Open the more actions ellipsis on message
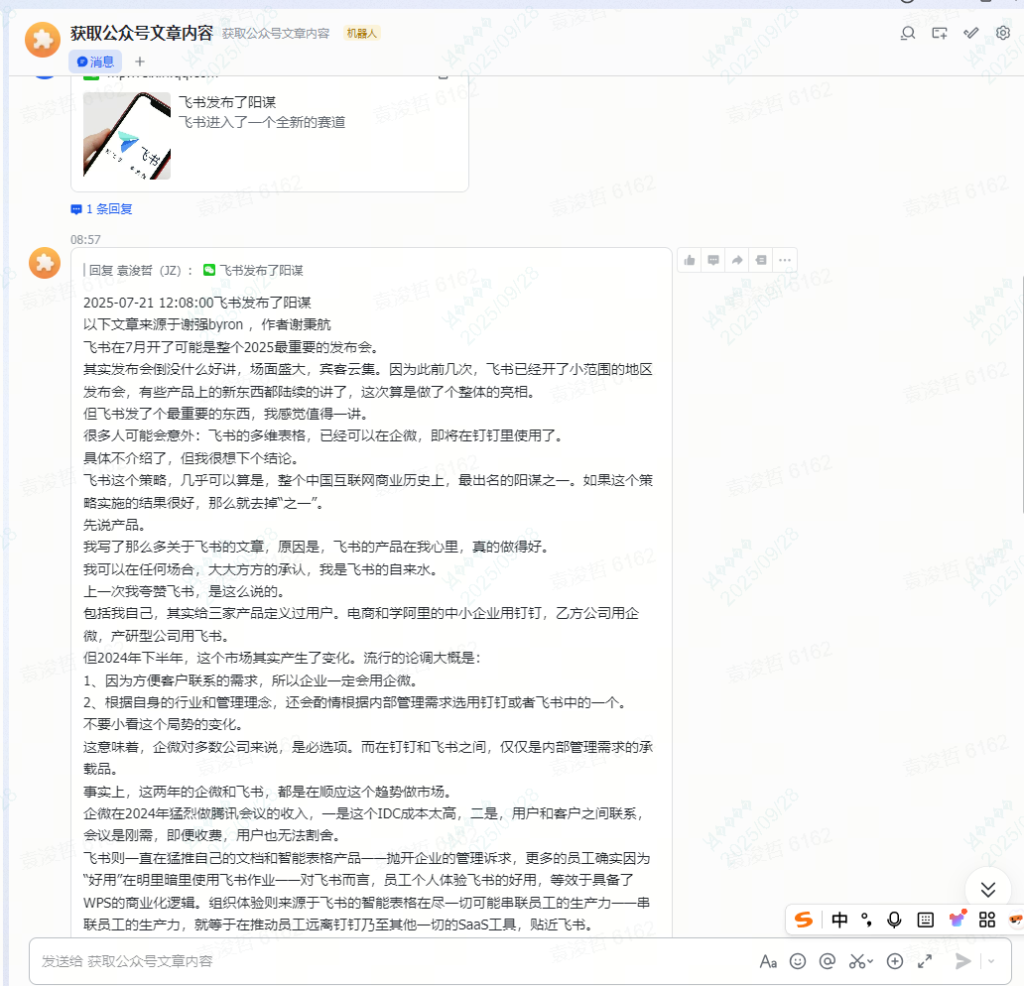The width and height of the screenshot is (1024, 986). [786, 260]
